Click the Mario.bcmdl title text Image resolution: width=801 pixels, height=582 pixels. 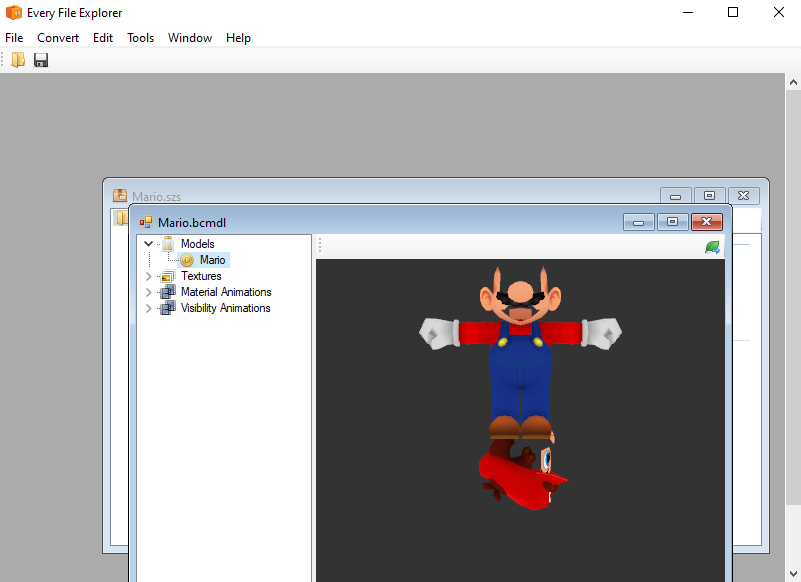click(x=192, y=223)
